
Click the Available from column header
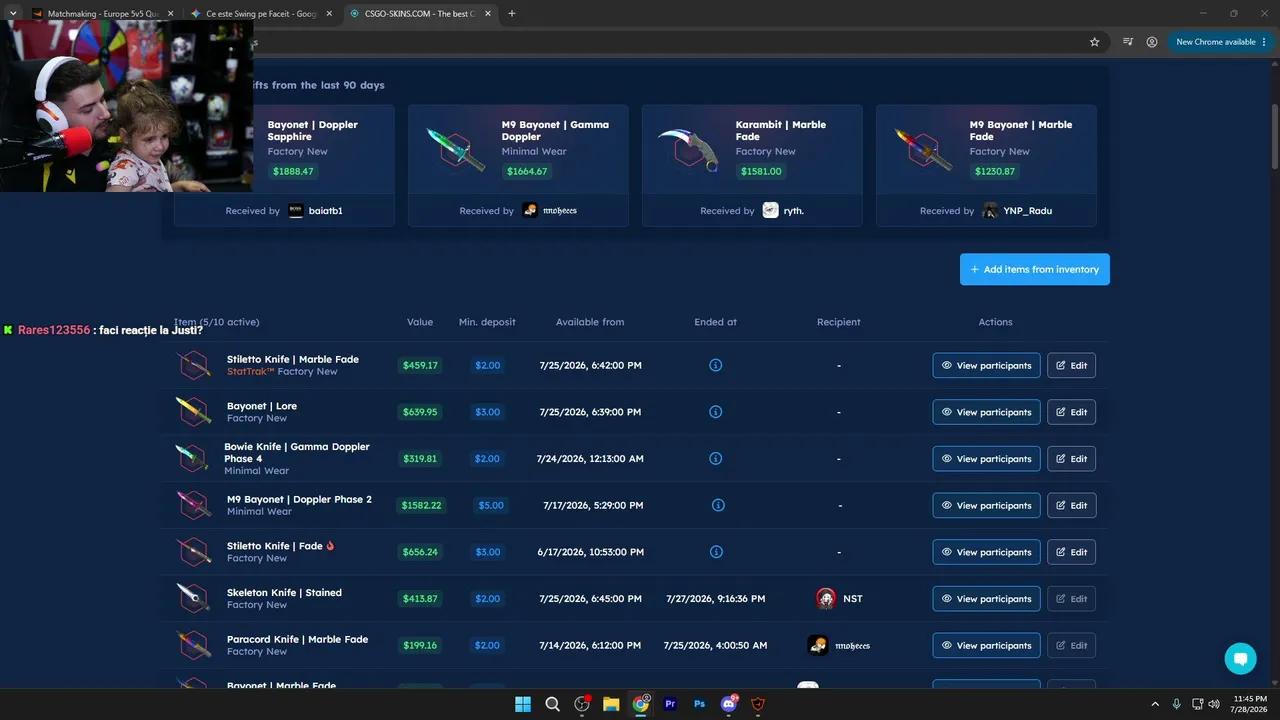pos(590,322)
